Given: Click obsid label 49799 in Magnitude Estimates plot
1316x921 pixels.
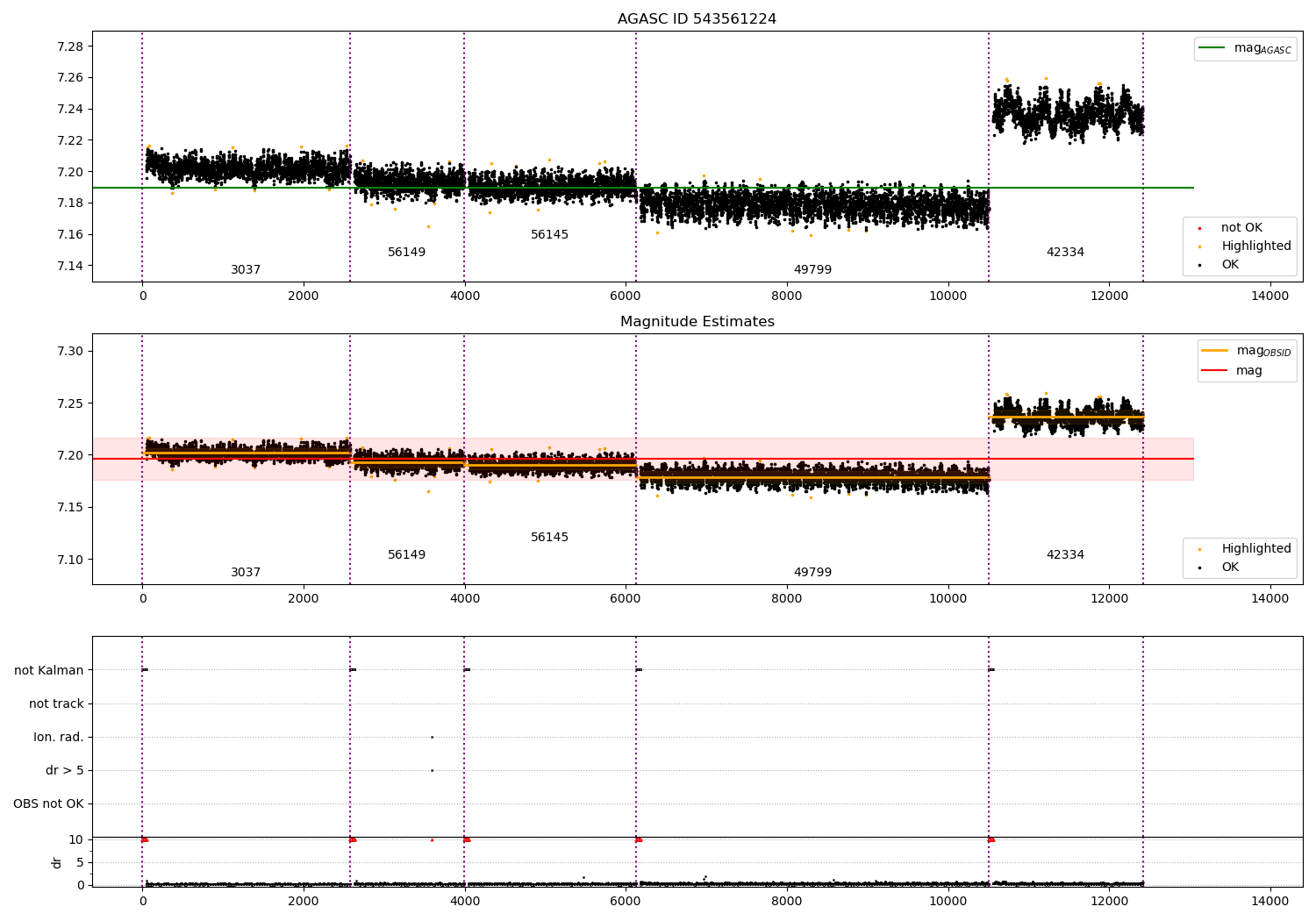Looking at the screenshot, I should tap(813, 573).
